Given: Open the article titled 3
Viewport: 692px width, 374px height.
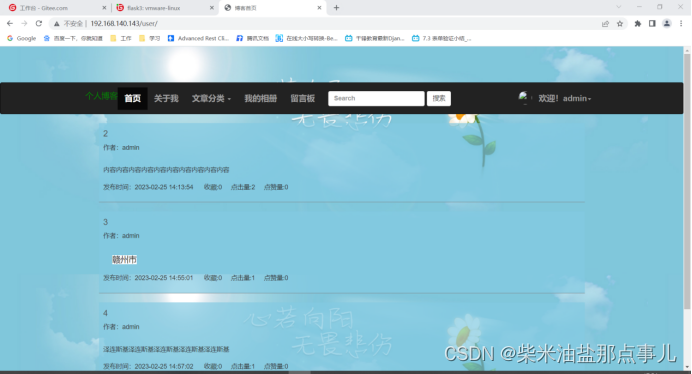Looking at the screenshot, I should 105,222.
